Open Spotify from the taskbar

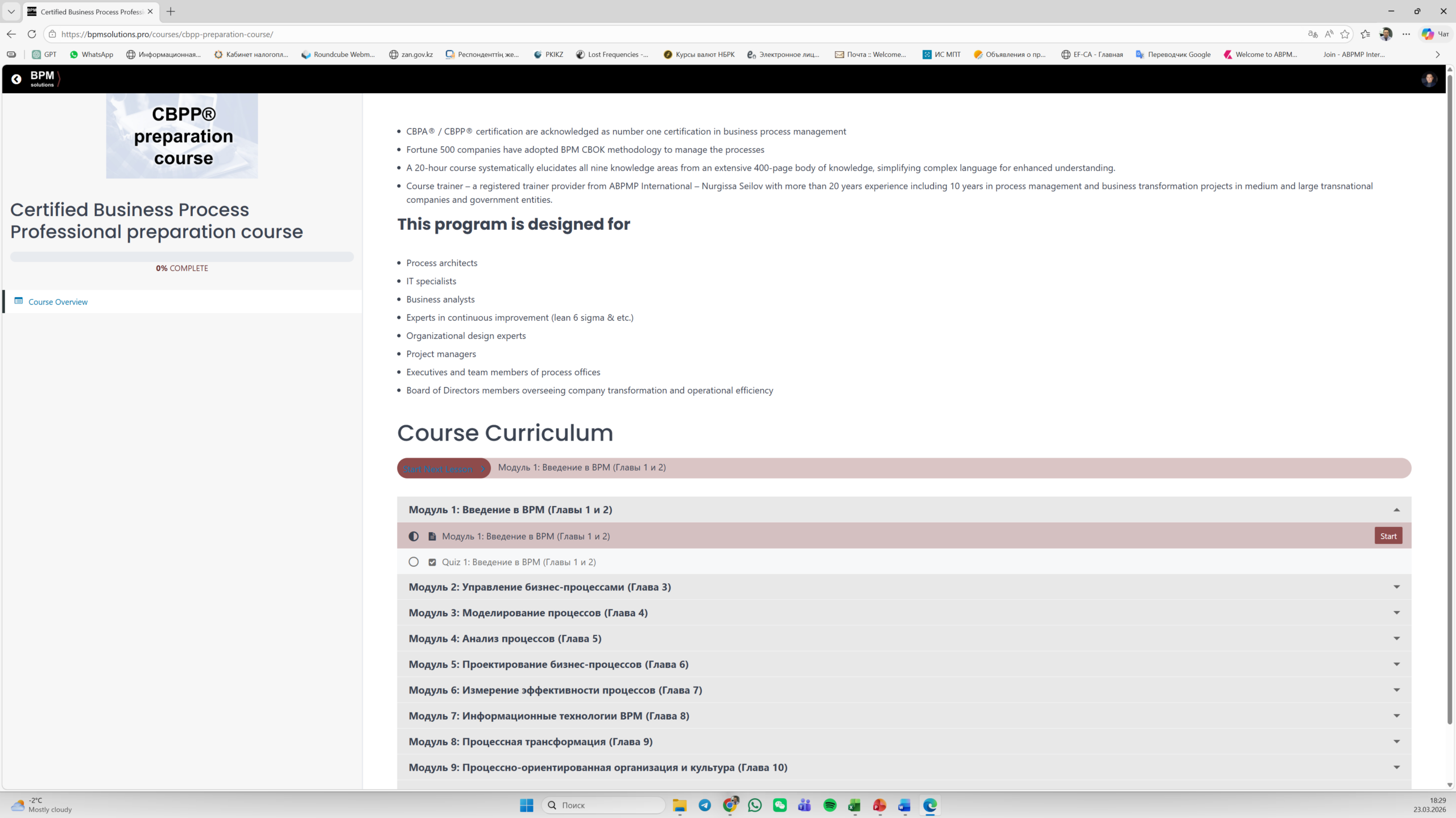[x=829, y=805]
